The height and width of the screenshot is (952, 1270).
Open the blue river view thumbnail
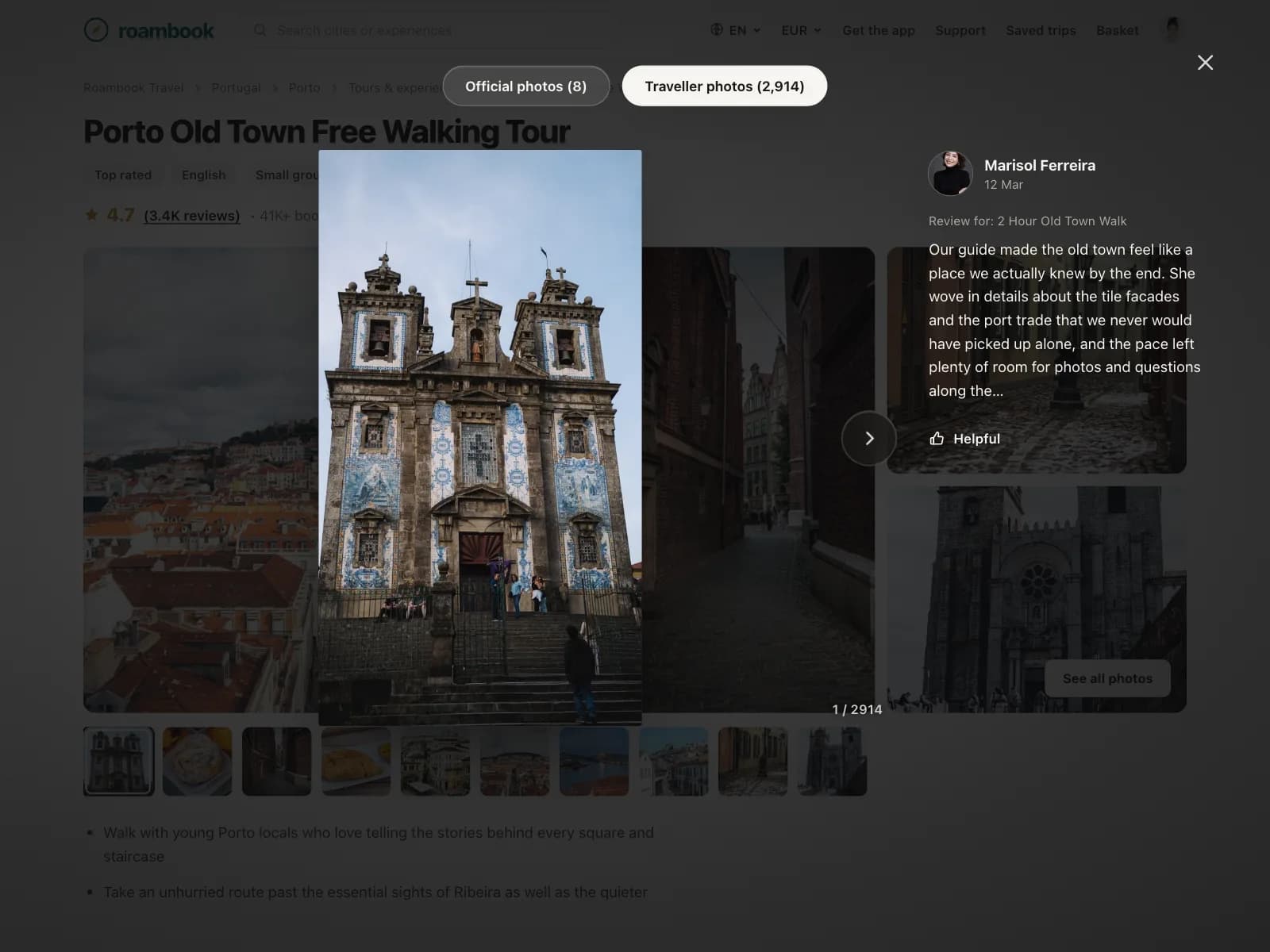(595, 761)
